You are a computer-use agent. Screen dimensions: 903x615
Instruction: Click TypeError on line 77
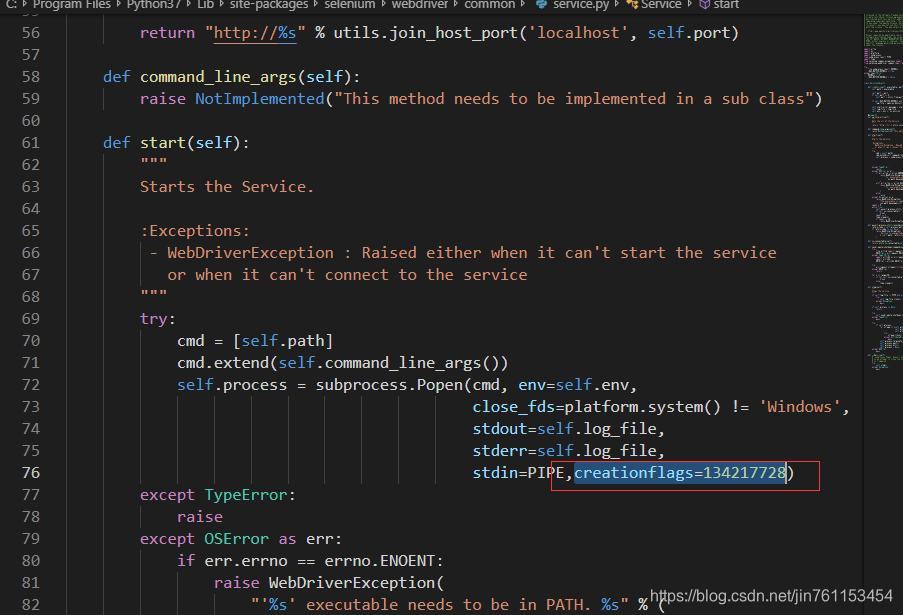click(x=246, y=495)
